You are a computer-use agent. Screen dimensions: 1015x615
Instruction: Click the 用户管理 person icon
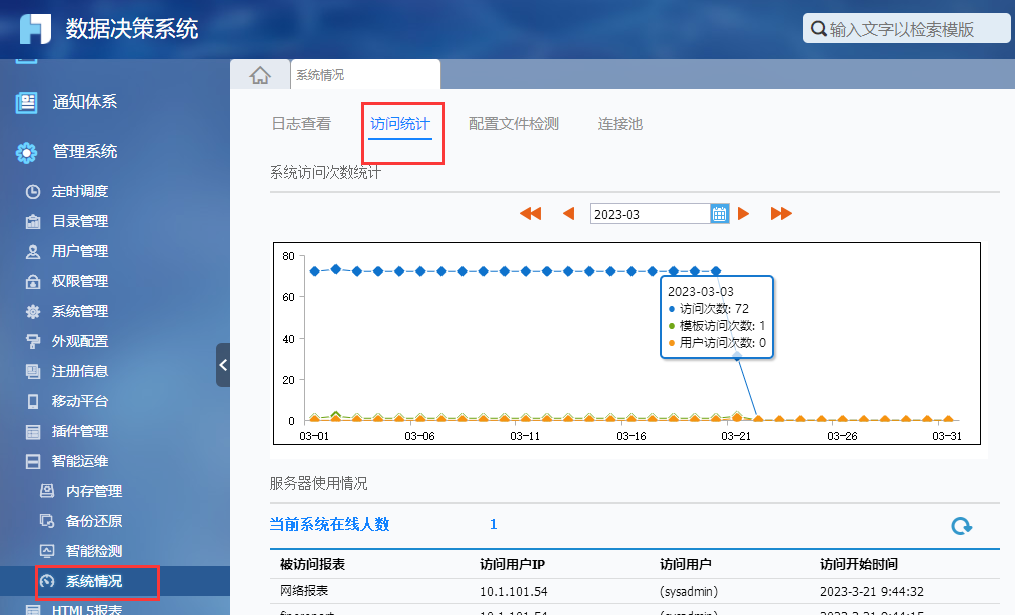[x=33, y=252]
